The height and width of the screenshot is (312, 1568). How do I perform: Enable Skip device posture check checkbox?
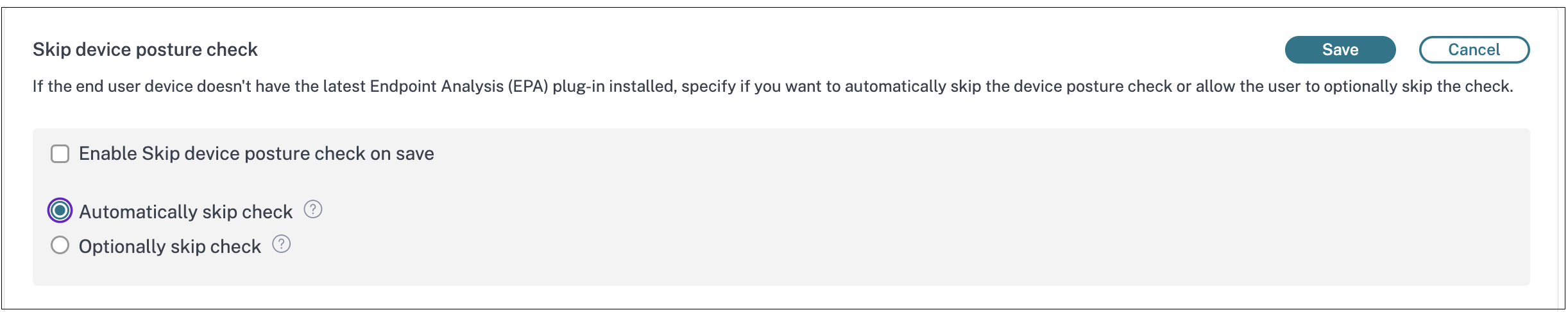tap(60, 154)
